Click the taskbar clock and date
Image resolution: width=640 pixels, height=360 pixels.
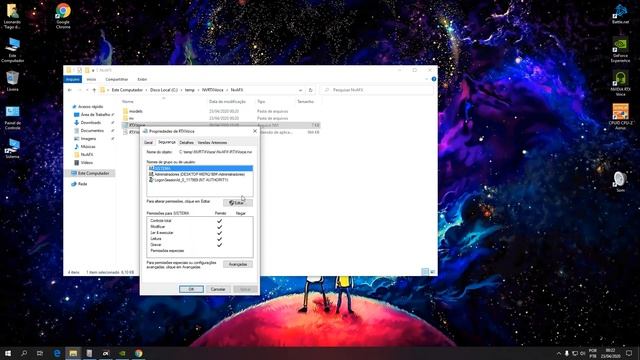611,353
